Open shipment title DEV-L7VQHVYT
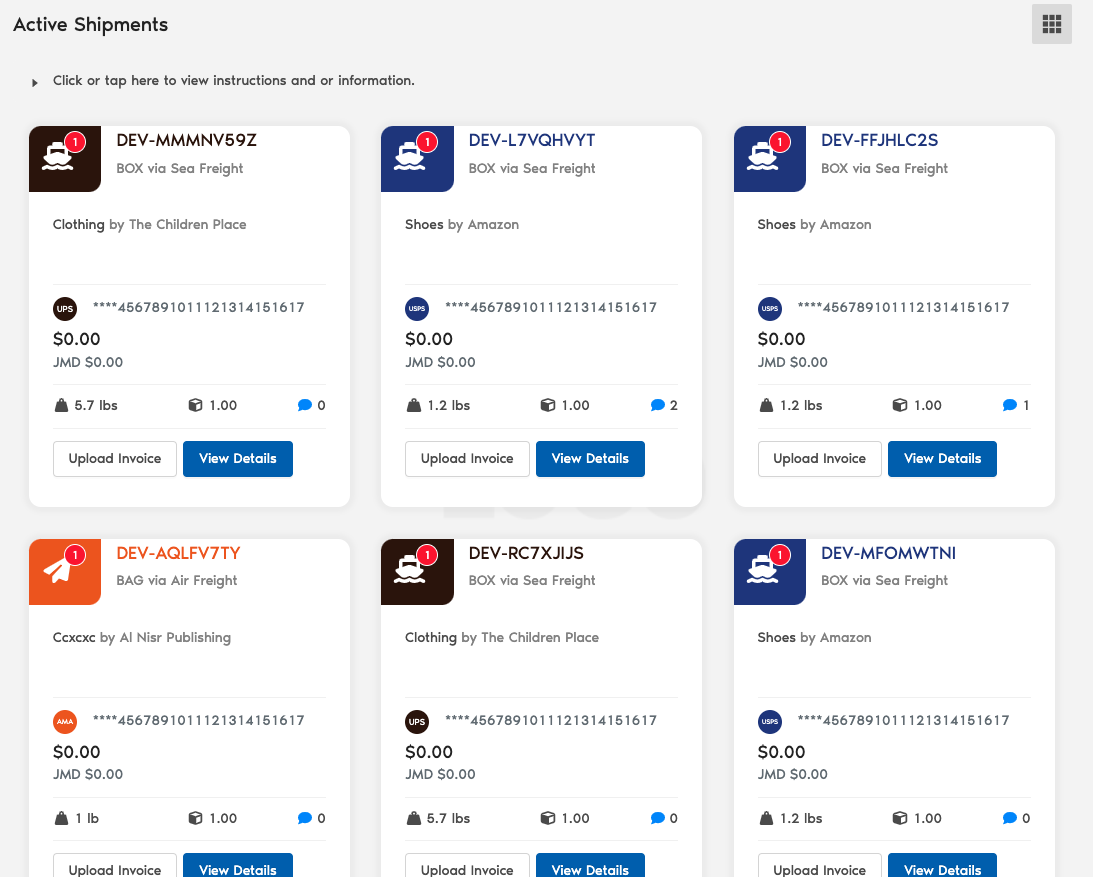The image size is (1093, 877). tap(532, 140)
